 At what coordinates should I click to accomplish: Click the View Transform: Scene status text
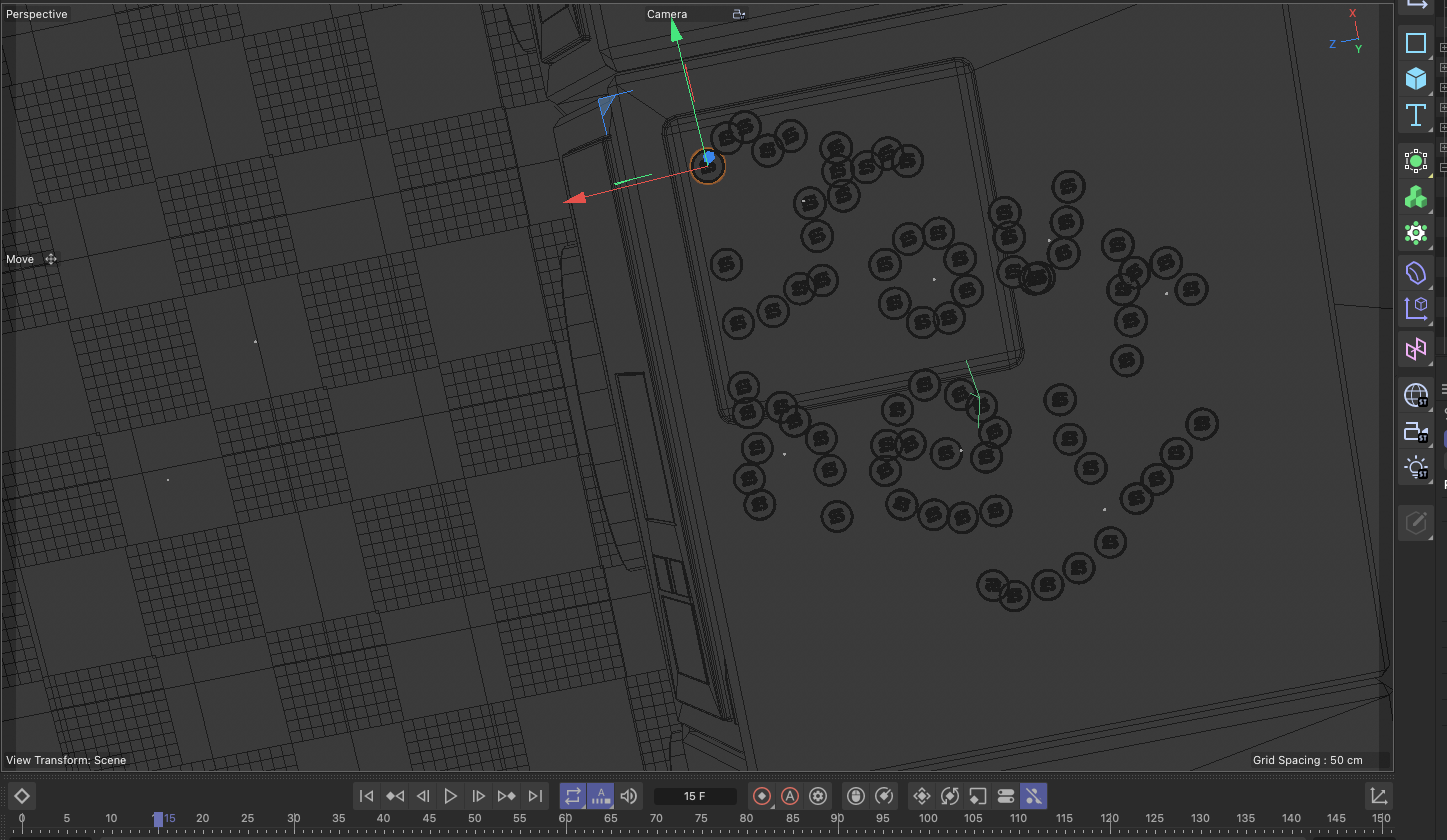pyautogui.click(x=66, y=760)
